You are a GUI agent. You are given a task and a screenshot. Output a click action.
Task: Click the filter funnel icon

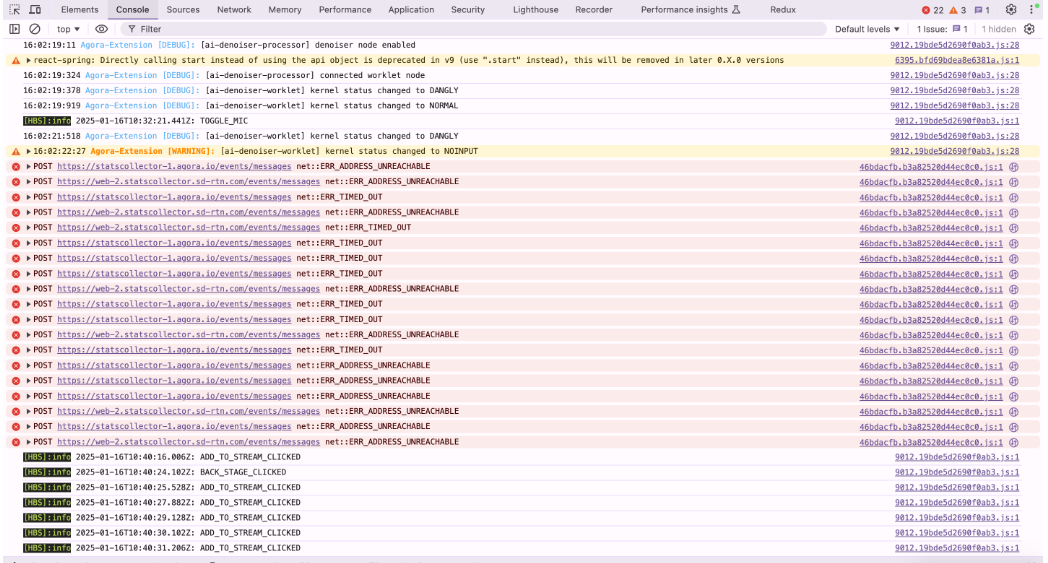coord(132,29)
